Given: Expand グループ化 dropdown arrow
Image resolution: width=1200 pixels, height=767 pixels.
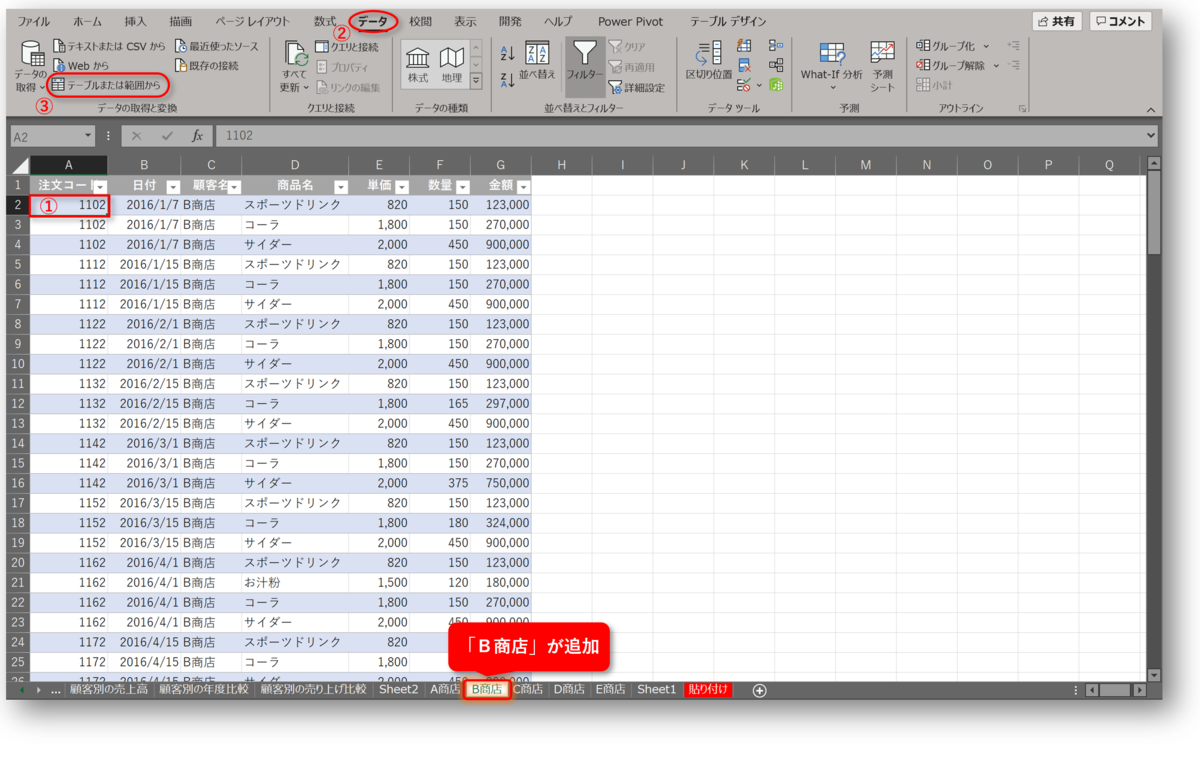Looking at the screenshot, I should point(986,46).
